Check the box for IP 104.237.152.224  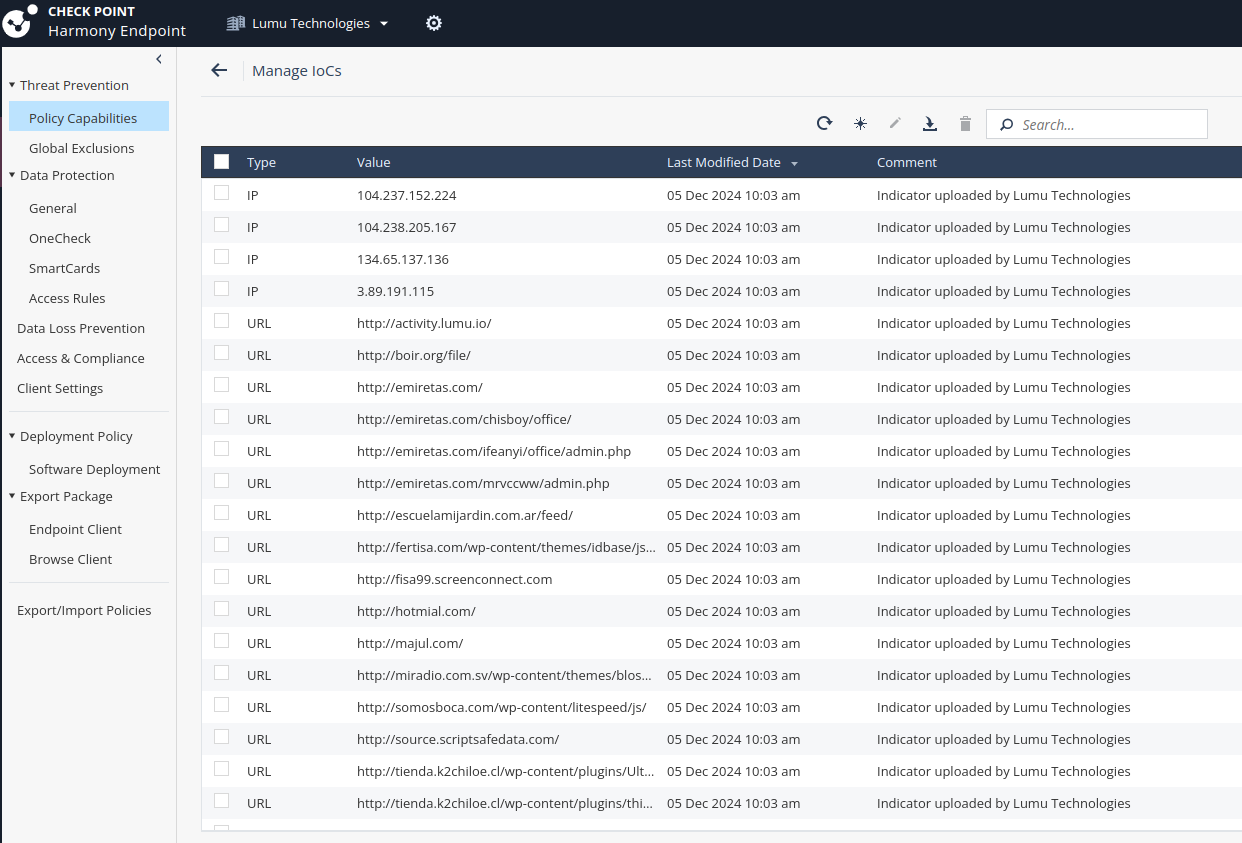[x=221, y=194]
